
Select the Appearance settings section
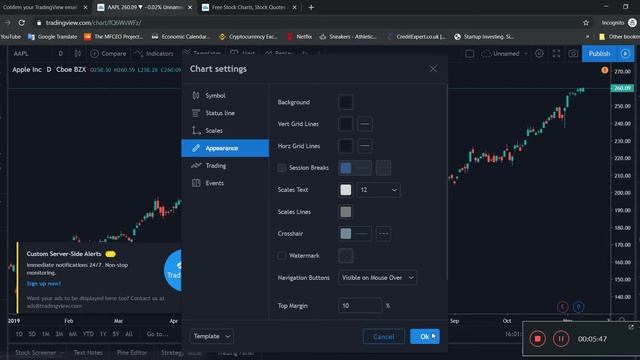(225, 148)
